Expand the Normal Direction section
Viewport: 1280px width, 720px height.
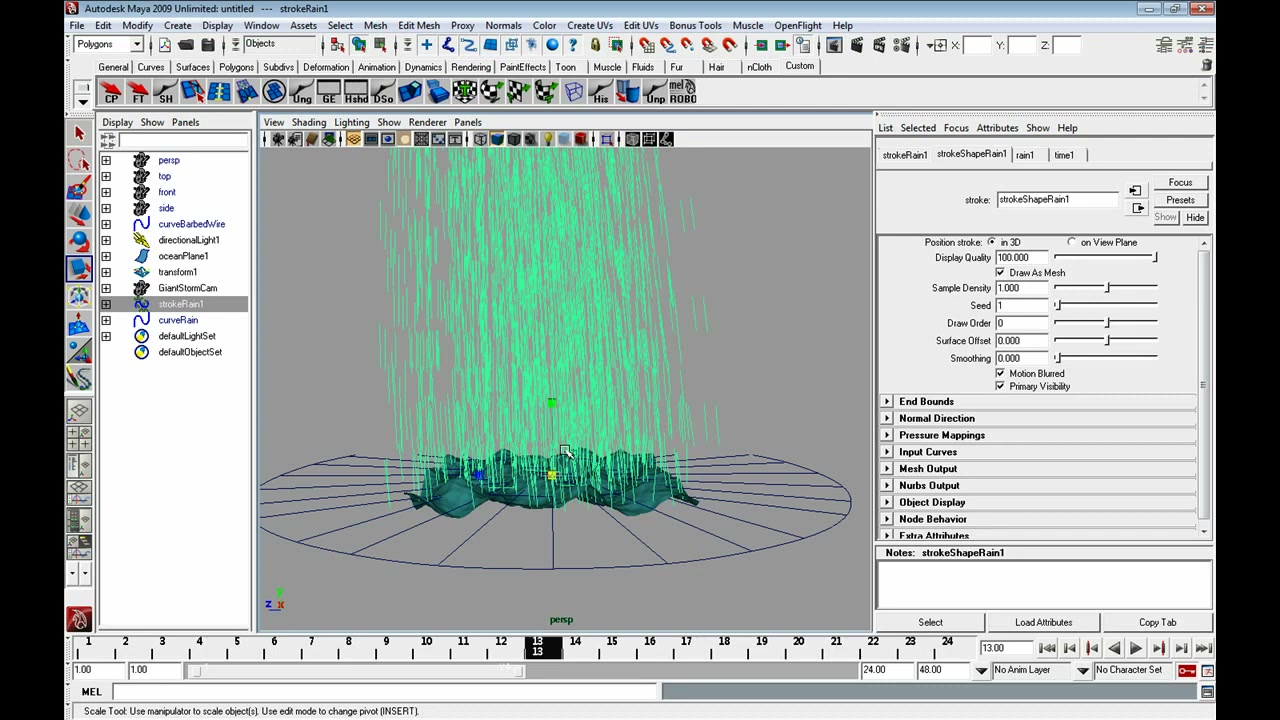pyautogui.click(x=887, y=418)
